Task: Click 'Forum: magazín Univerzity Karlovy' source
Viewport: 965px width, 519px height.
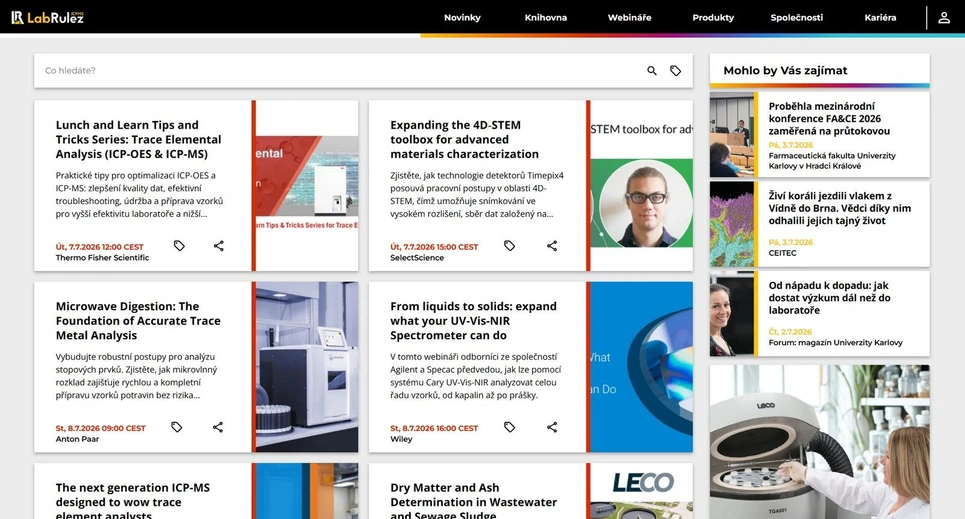Action: point(835,343)
